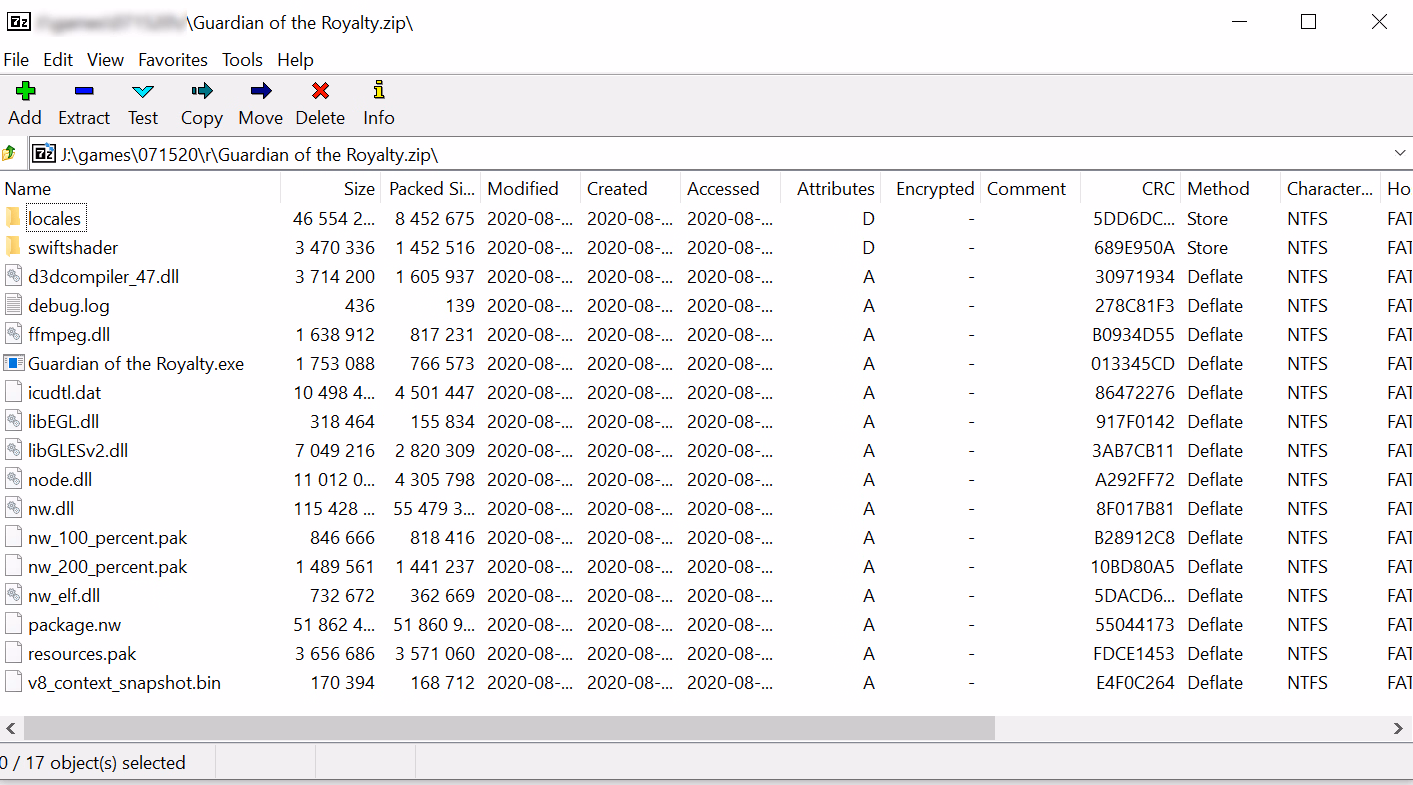Screen dimensions: 1413x785
Task: Click the address bar path field
Action: pyautogui.click(x=720, y=154)
